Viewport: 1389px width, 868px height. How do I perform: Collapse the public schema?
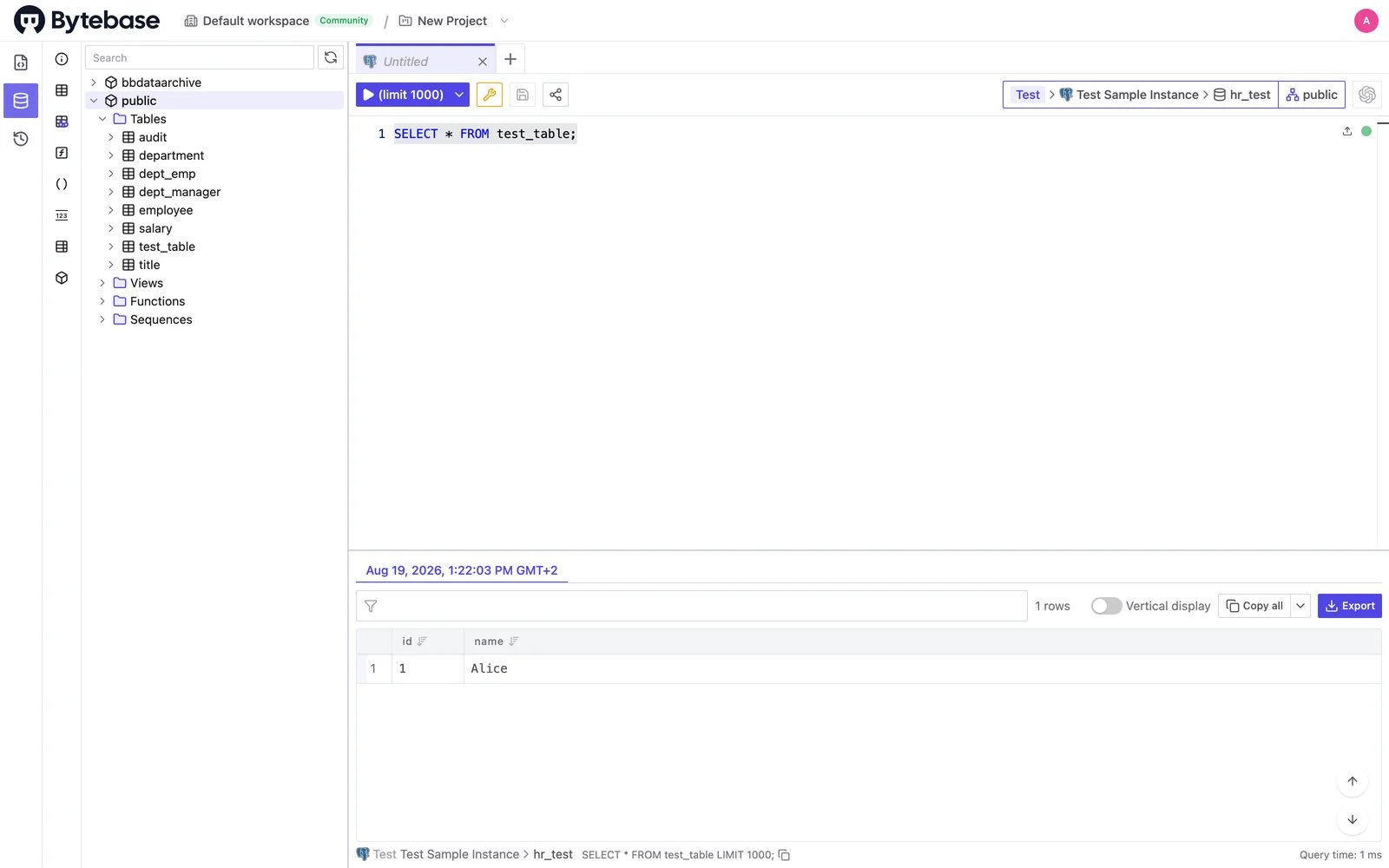click(94, 101)
